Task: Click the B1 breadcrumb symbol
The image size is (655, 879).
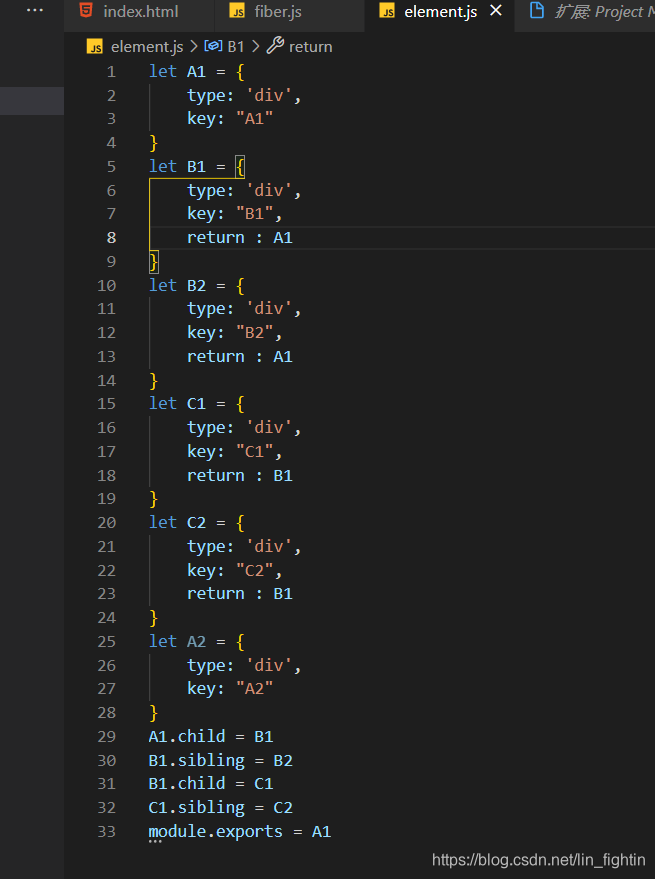Action: tap(236, 47)
